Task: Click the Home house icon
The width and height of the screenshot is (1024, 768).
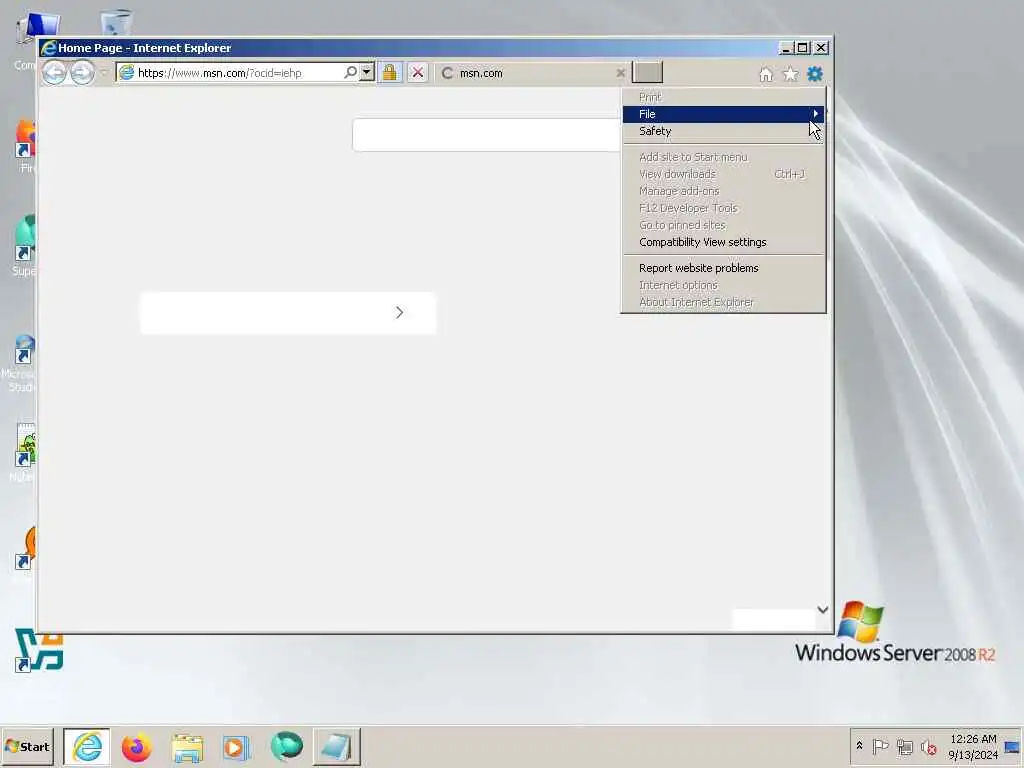Action: pos(766,74)
